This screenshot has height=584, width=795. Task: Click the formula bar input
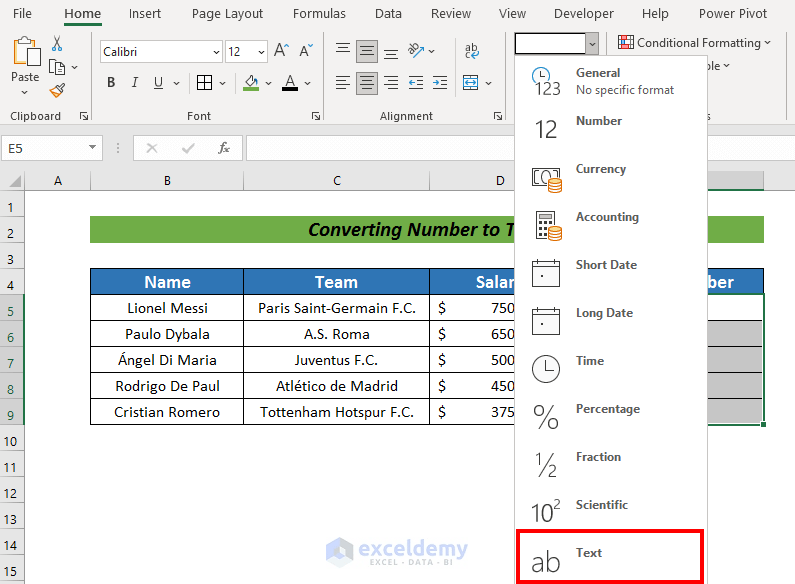(x=380, y=148)
